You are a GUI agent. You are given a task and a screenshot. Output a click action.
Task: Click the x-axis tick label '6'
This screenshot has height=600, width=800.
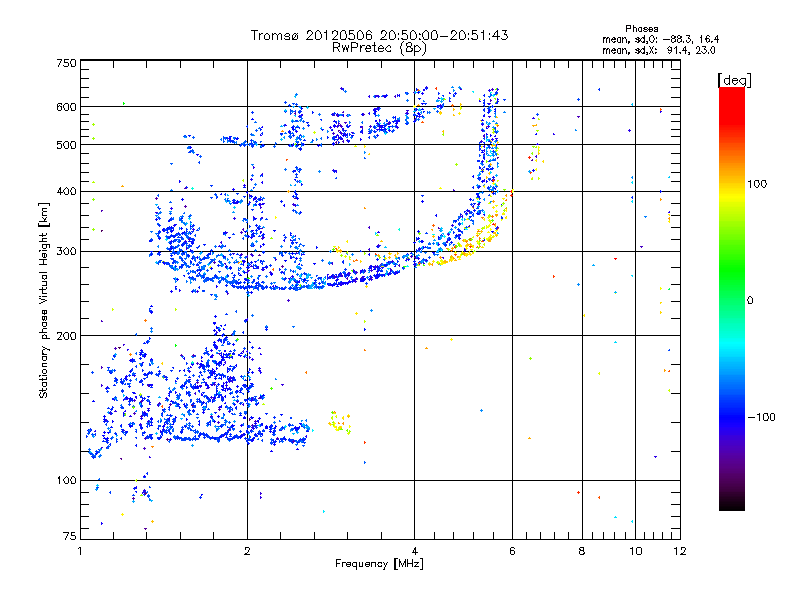(x=512, y=551)
